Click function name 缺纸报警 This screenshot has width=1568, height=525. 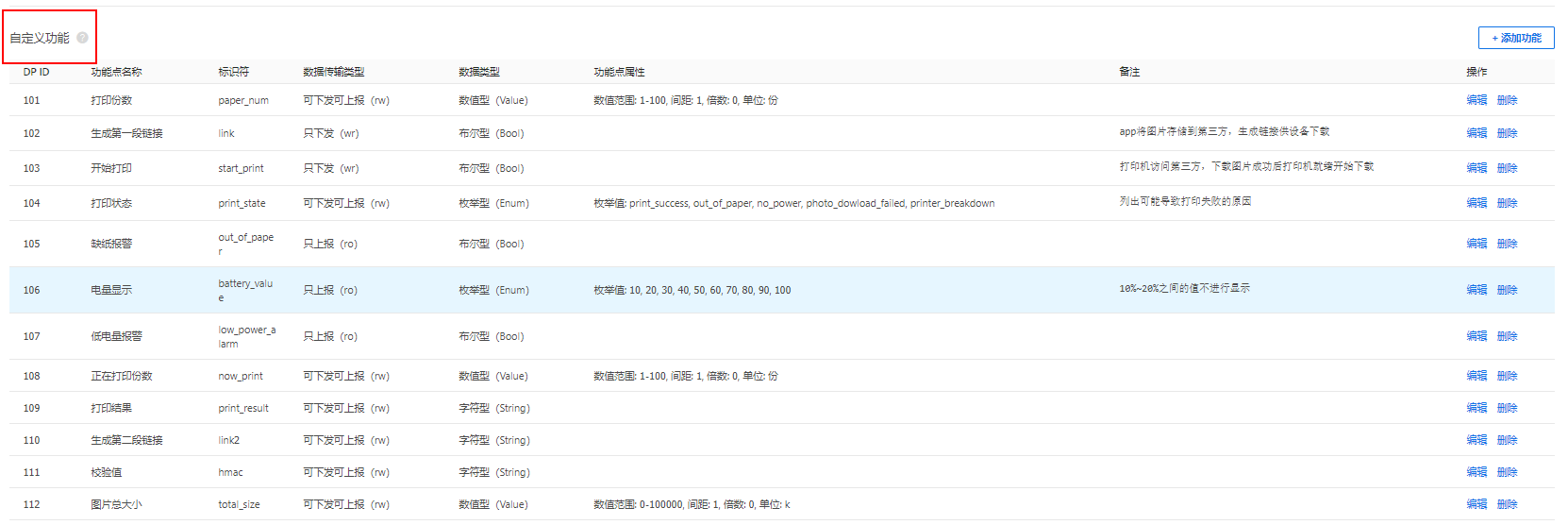click(111, 244)
